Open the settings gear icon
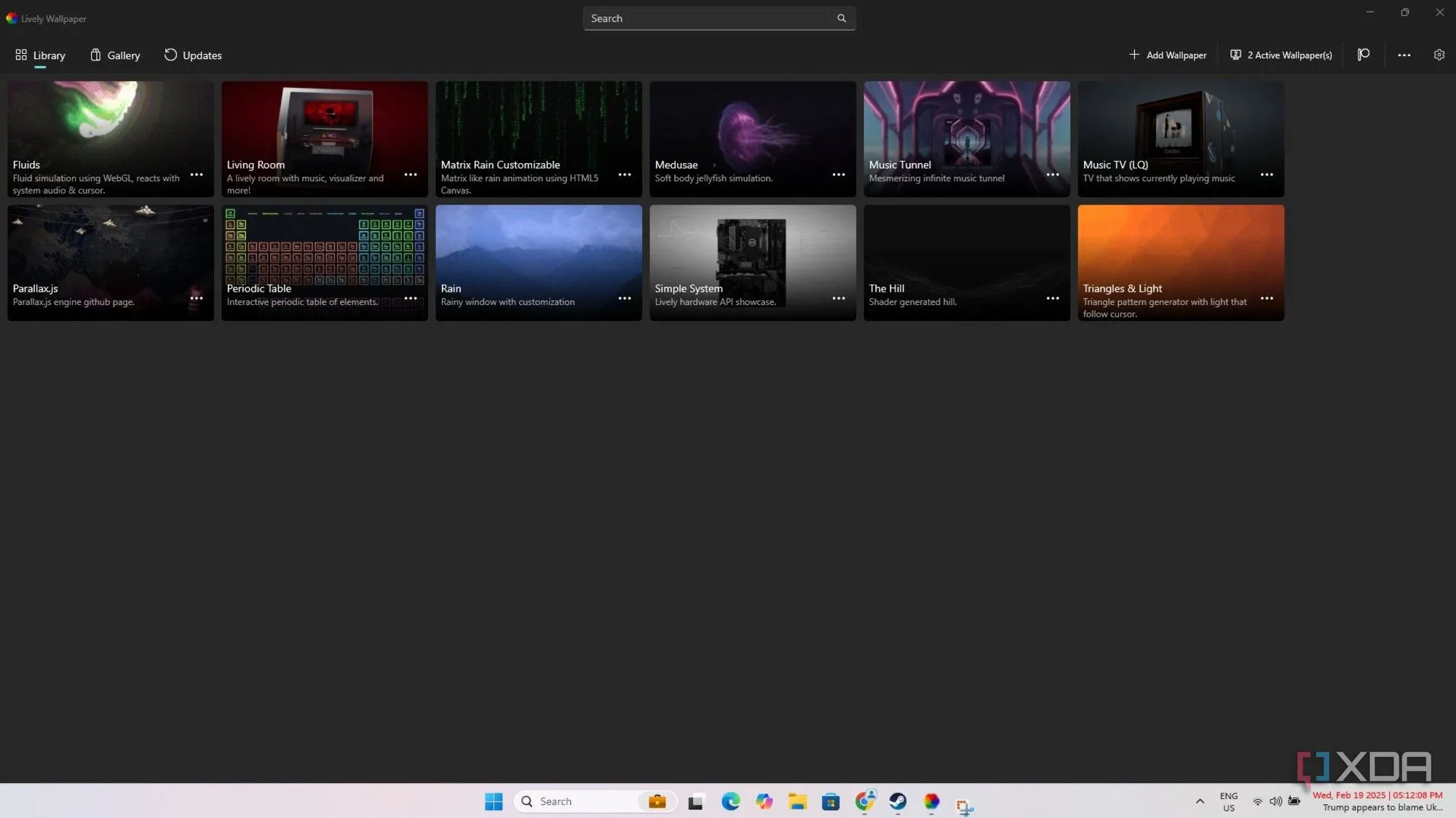1456x818 pixels. [x=1439, y=55]
